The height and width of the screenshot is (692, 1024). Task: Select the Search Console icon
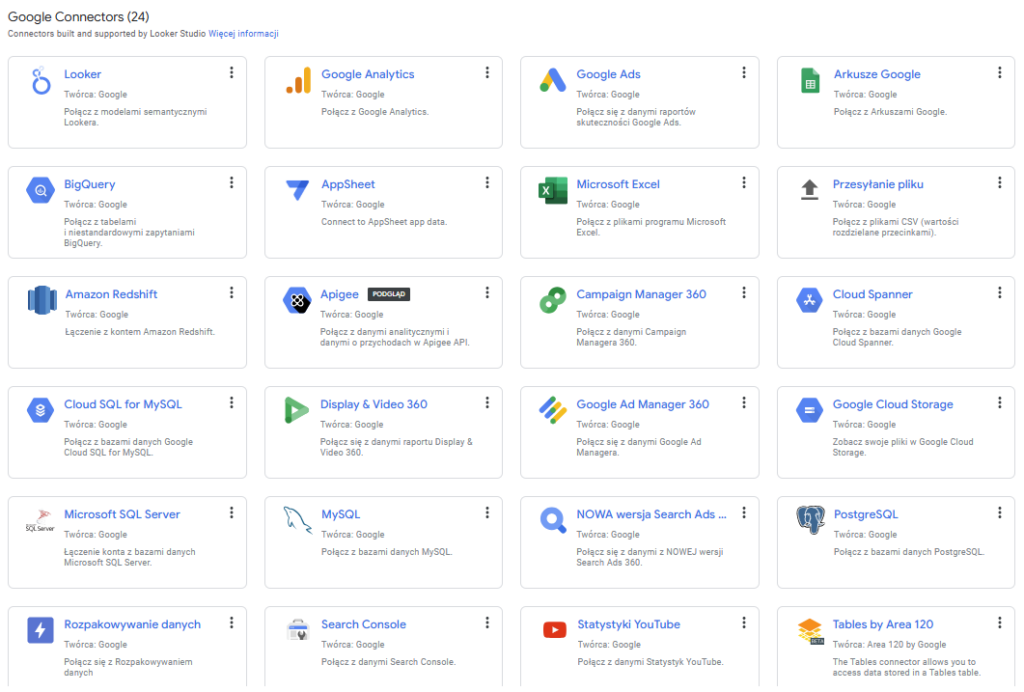pos(297,631)
